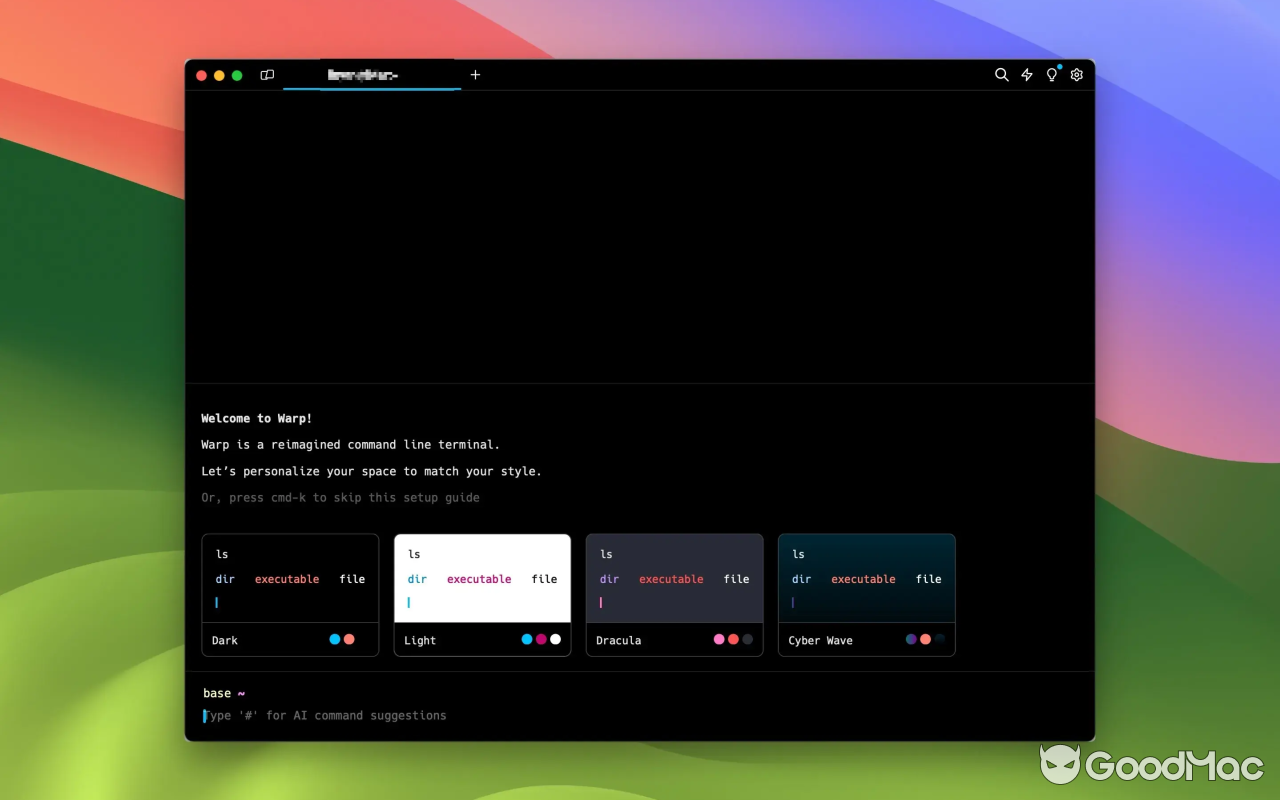The image size is (1280, 800).
Task: Click the green fullscreen window button
Action: (x=237, y=75)
